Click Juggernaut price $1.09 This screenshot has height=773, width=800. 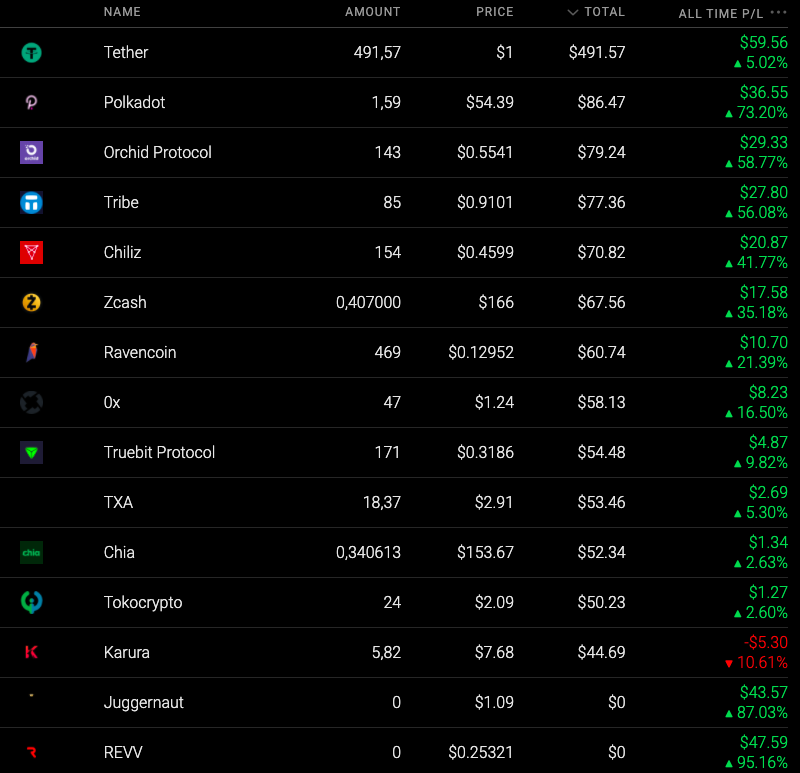(494, 703)
